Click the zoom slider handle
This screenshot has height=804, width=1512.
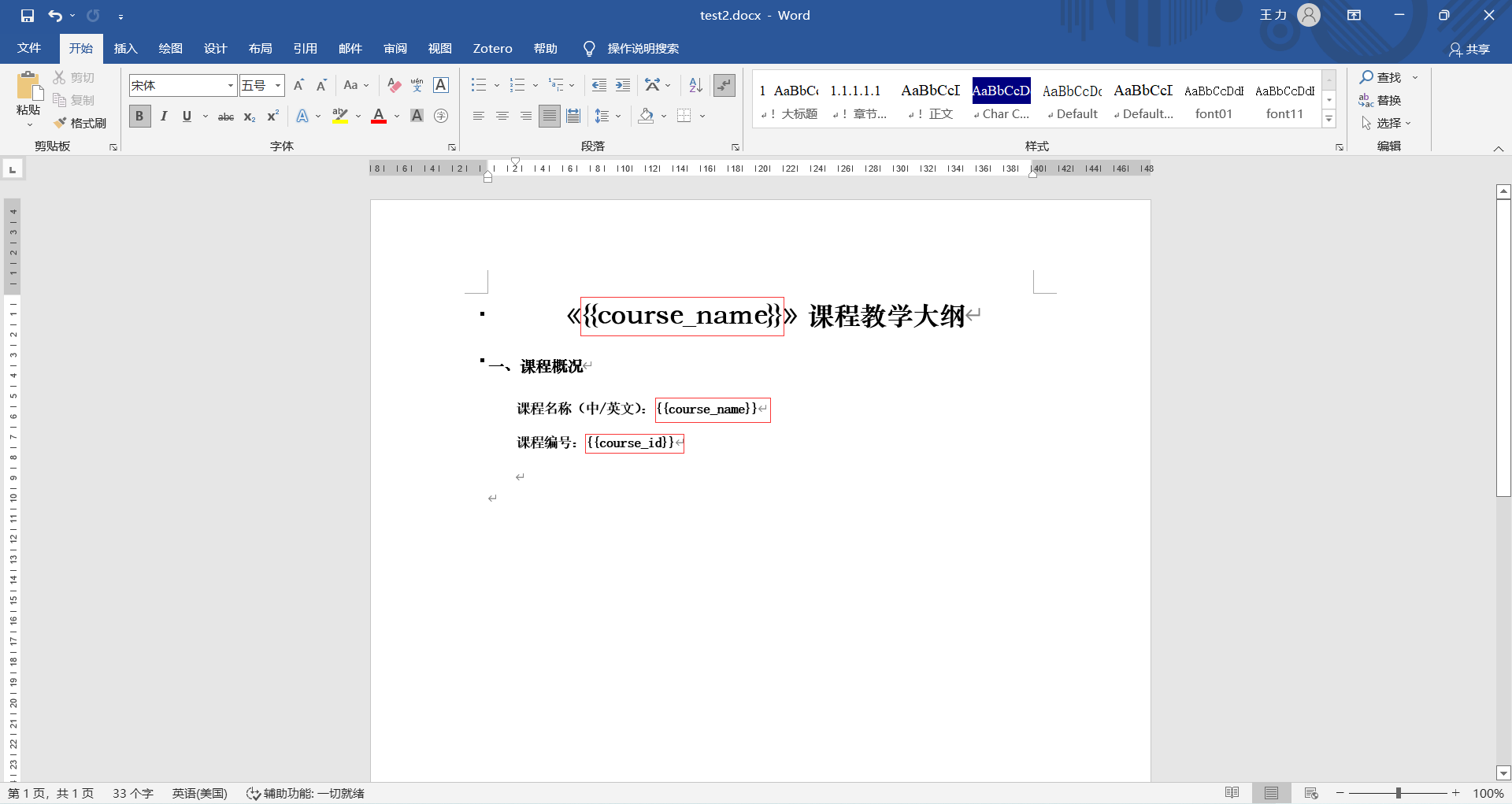pyautogui.click(x=1399, y=793)
